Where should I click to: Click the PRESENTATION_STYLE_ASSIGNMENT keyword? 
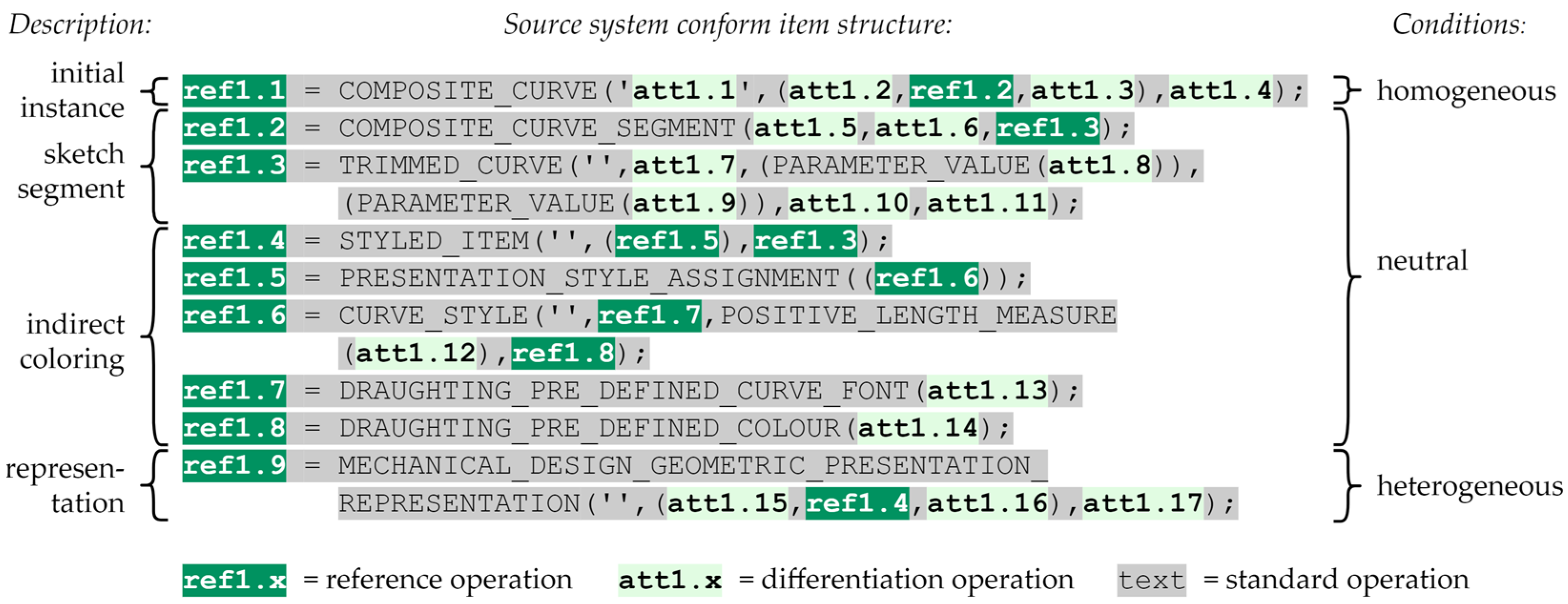pos(590,278)
